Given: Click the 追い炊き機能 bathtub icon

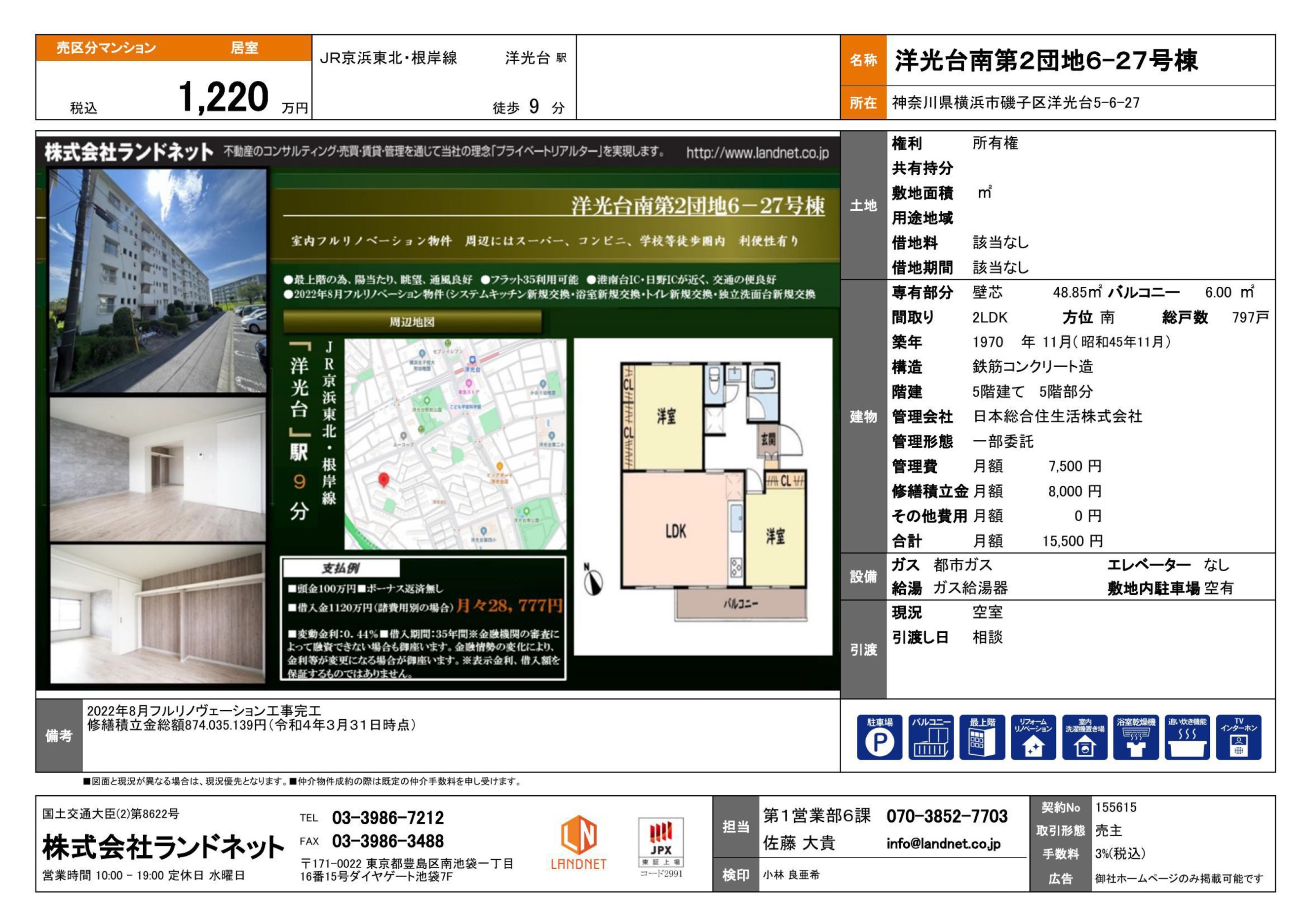Looking at the screenshot, I should tap(1187, 737).
